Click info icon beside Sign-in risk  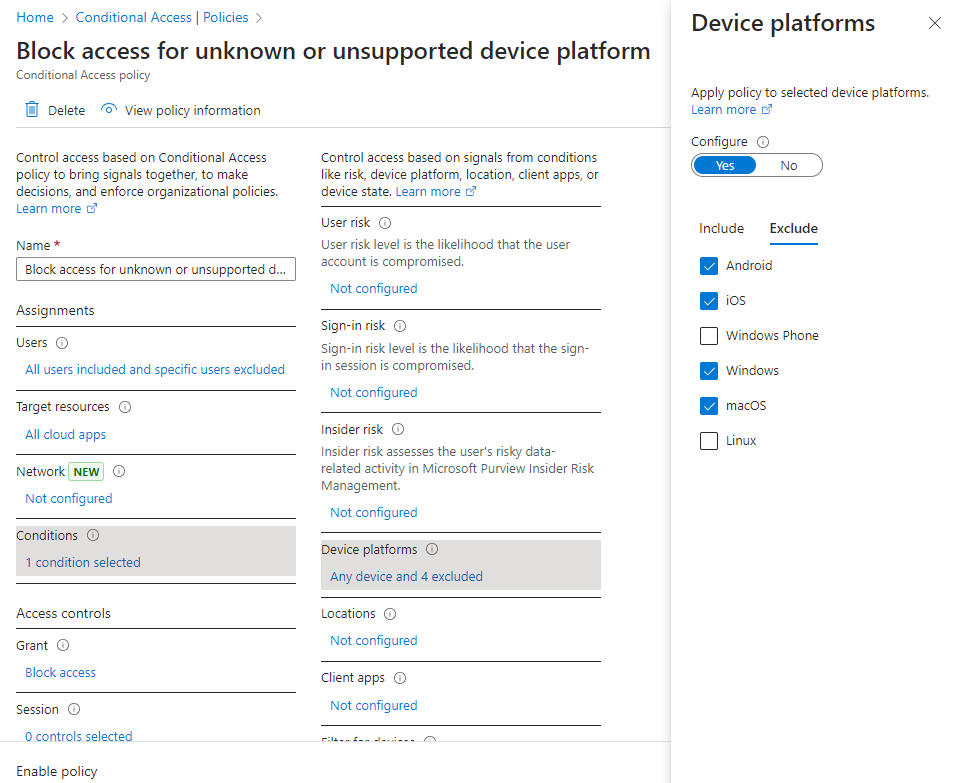pos(400,326)
